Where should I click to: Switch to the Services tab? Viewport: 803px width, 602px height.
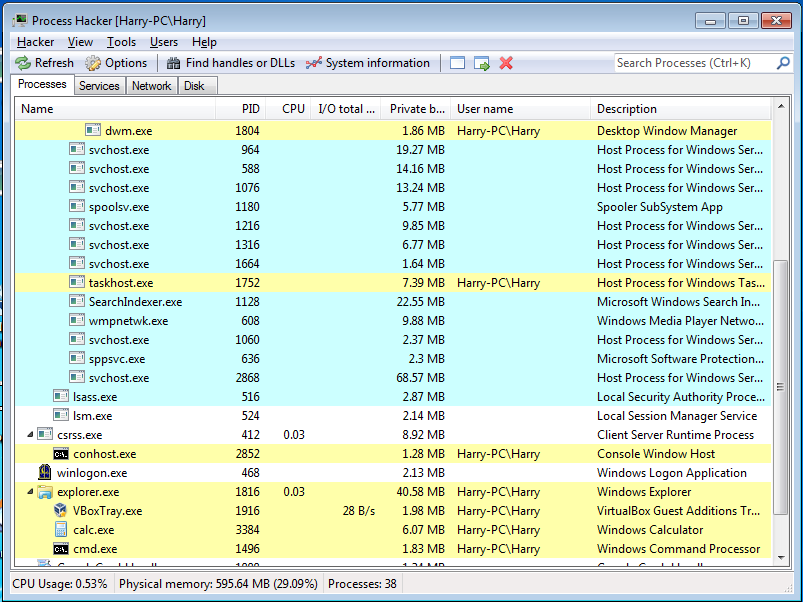99,85
